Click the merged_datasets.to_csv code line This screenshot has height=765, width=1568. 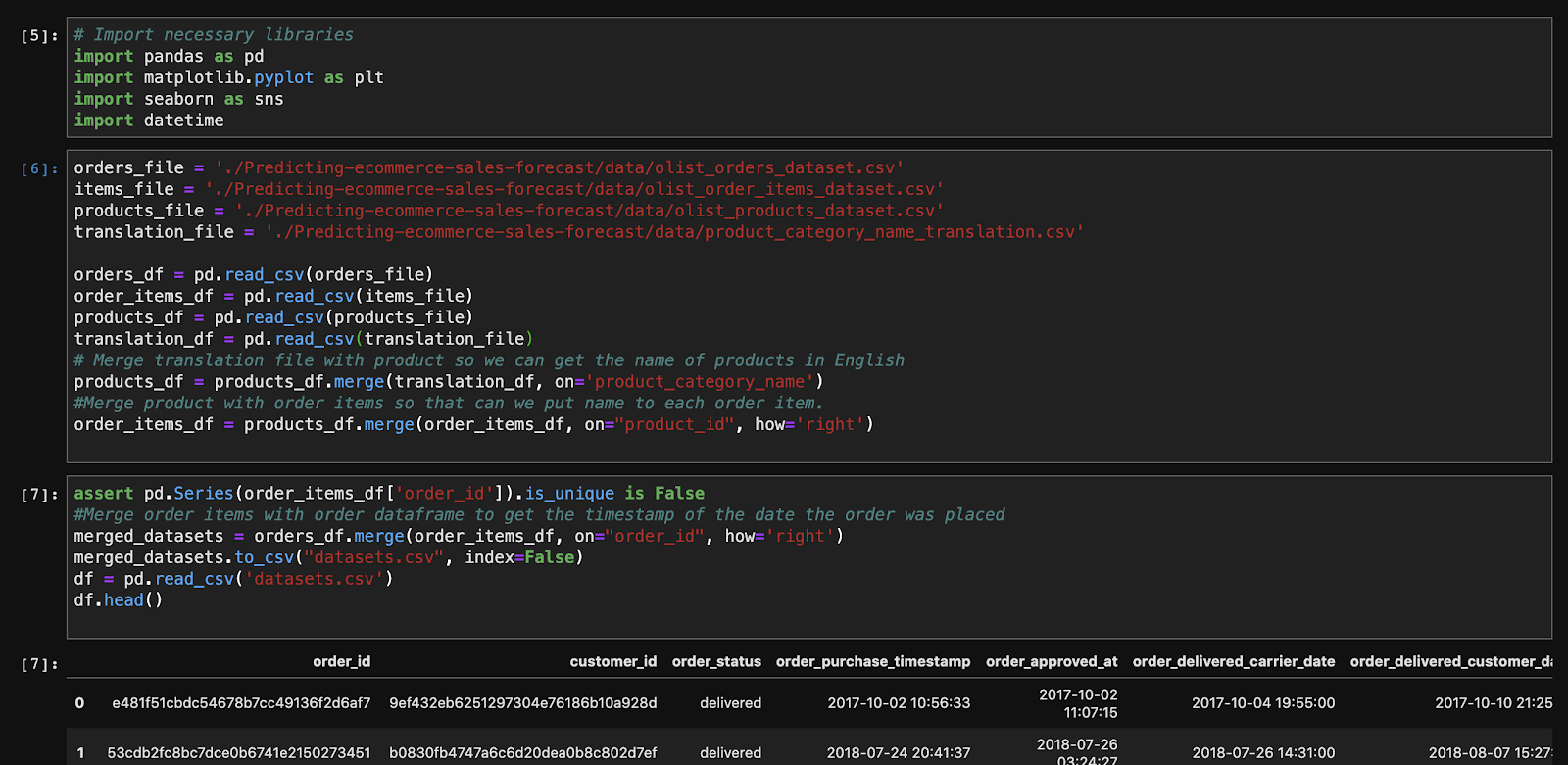pyautogui.click(x=328, y=557)
